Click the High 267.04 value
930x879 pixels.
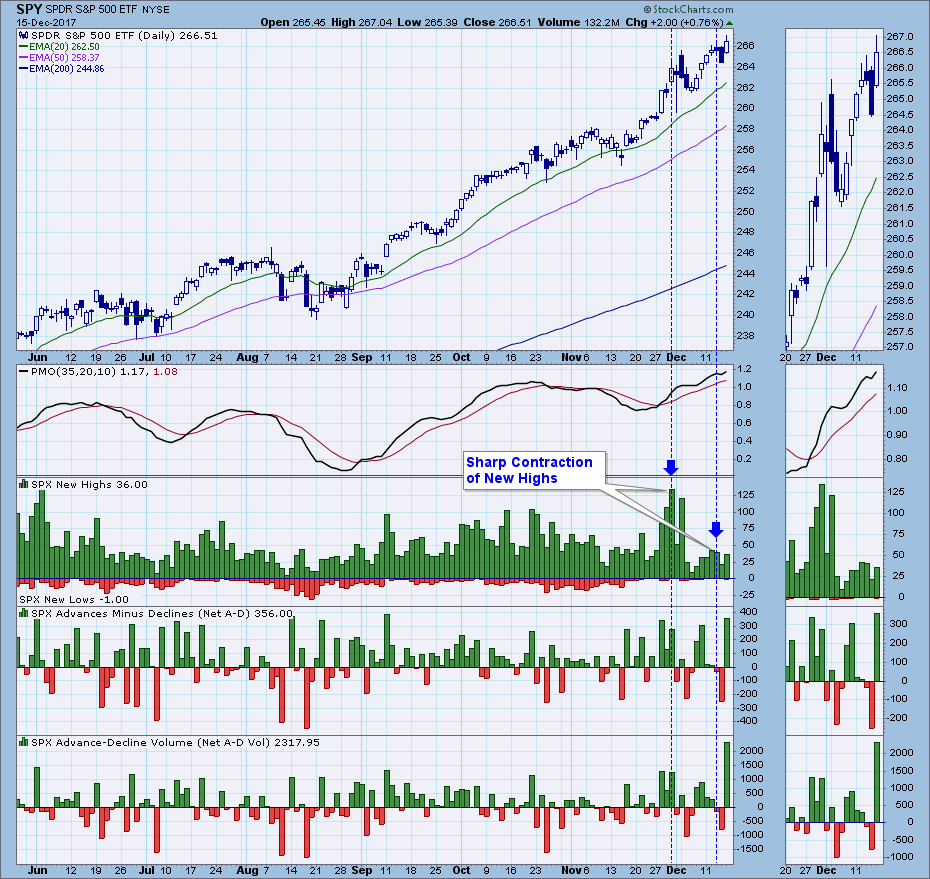[361, 23]
